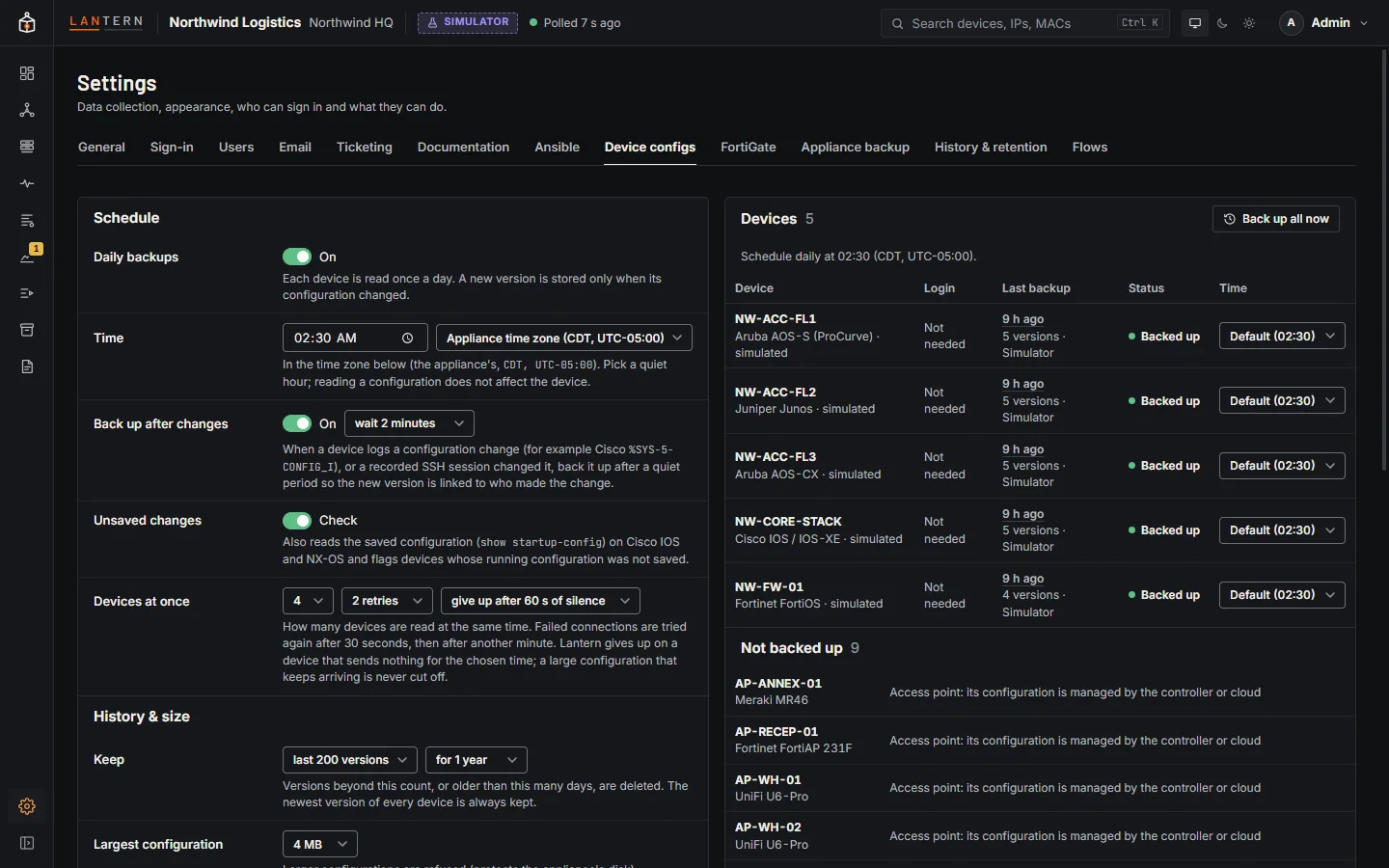Screen dimensions: 1389x868
Task: Open the archive box icon in the sidebar
Action: tap(27, 330)
